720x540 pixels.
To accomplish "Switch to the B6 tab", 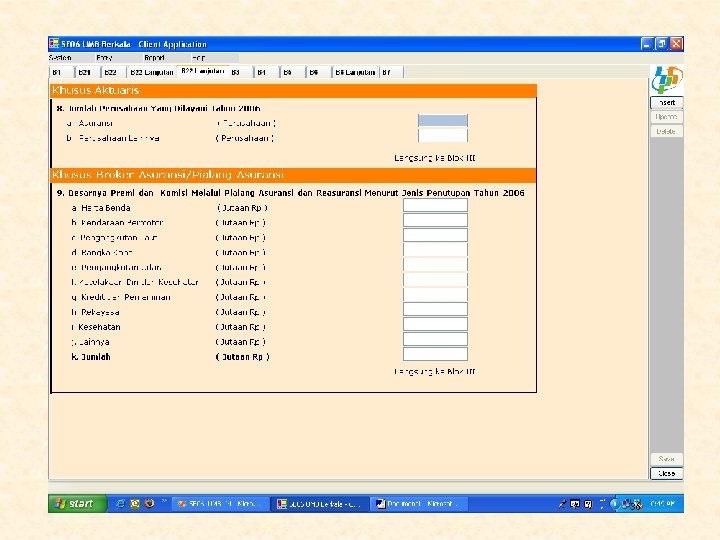I will [x=318, y=72].
